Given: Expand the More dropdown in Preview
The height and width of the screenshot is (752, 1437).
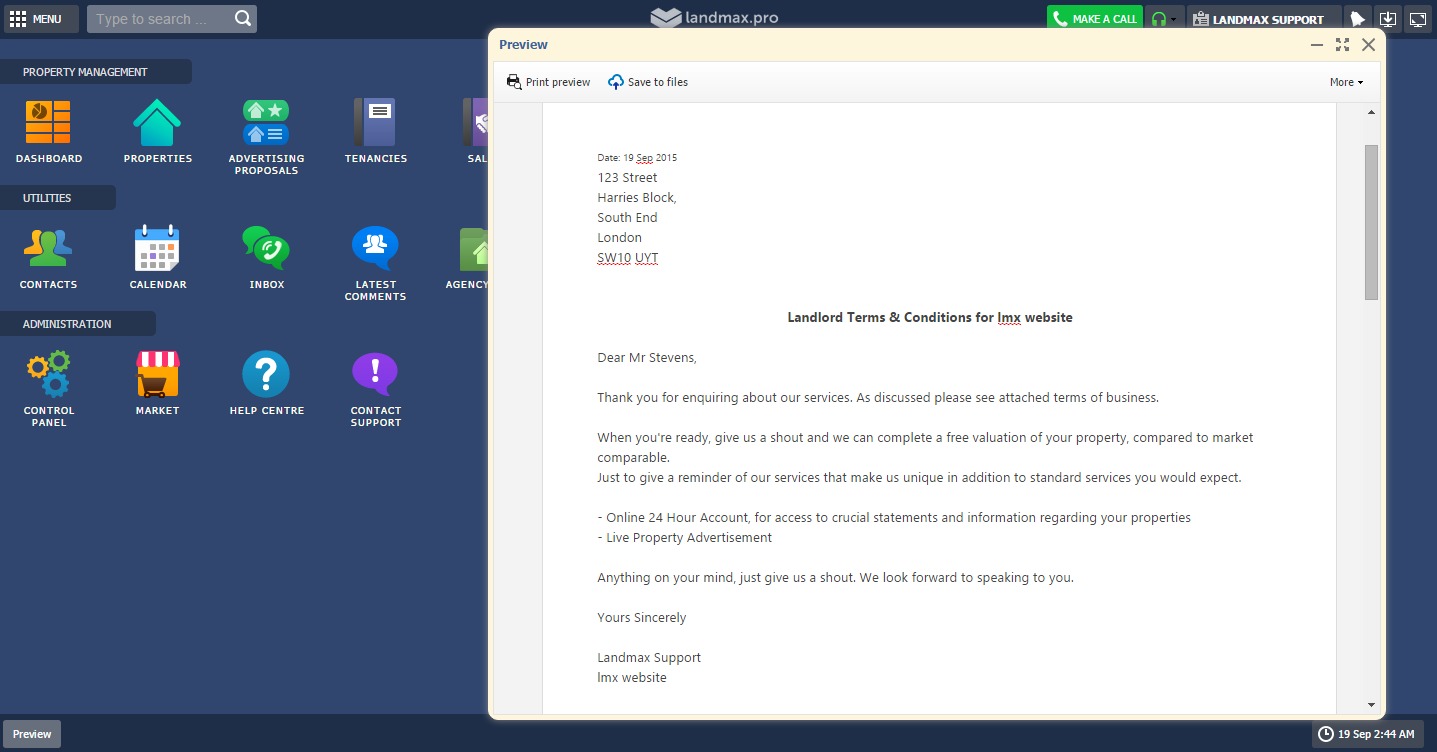Looking at the screenshot, I should click(1346, 82).
